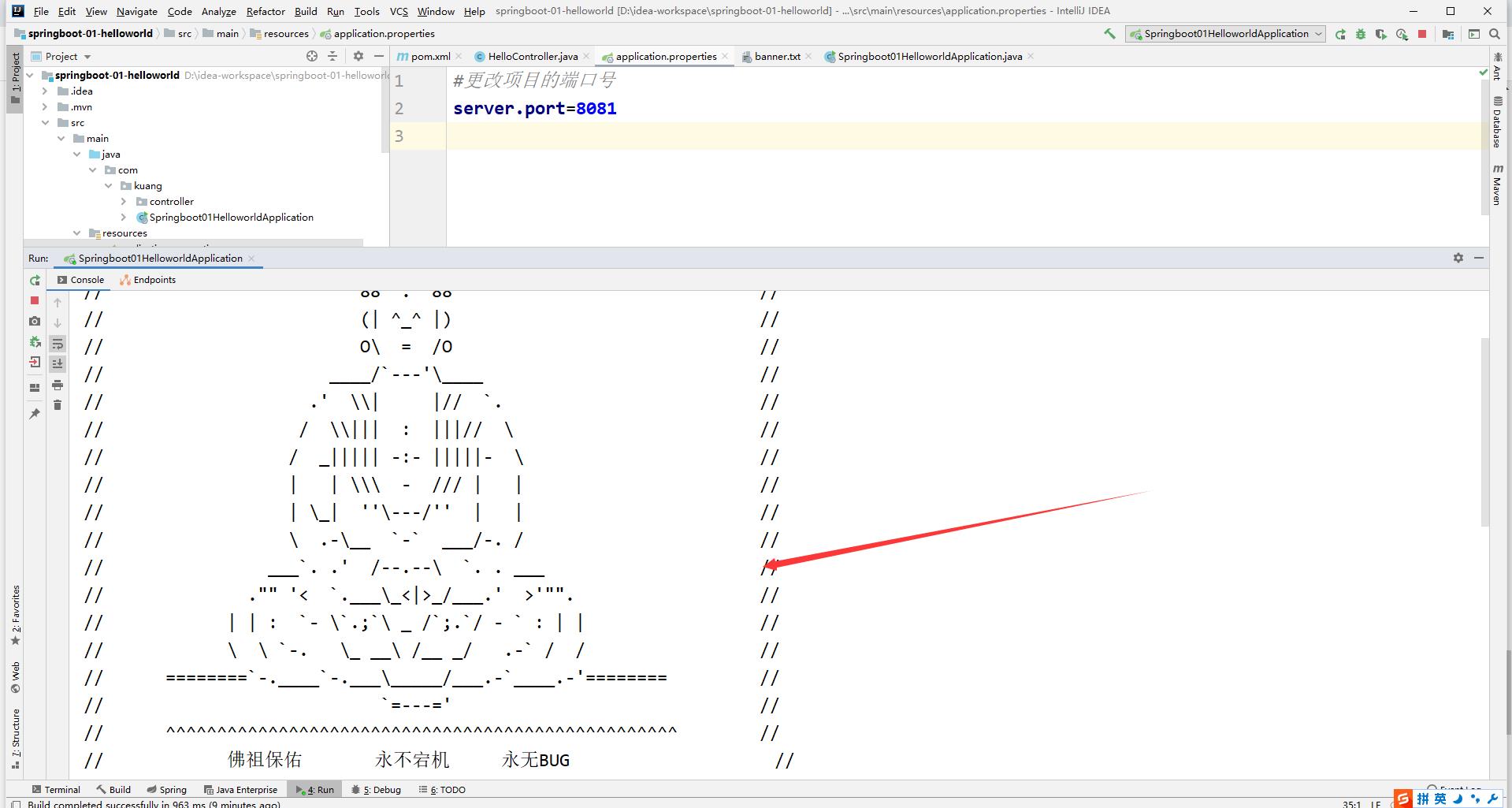This screenshot has width=1512, height=808.
Task: Toggle Soft-Wrap in the console
Action: click(x=58, y=344)
